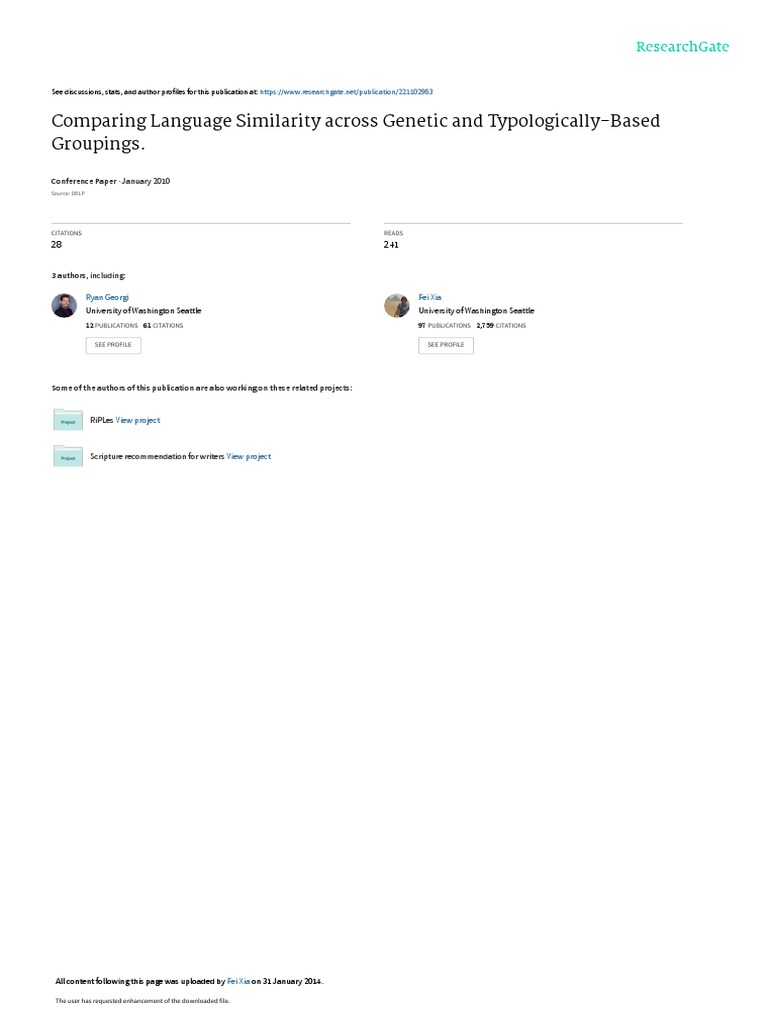Screen dimensions: 768x1024
Task: Select the reads count 241
Action: click(x=391, y=244)
